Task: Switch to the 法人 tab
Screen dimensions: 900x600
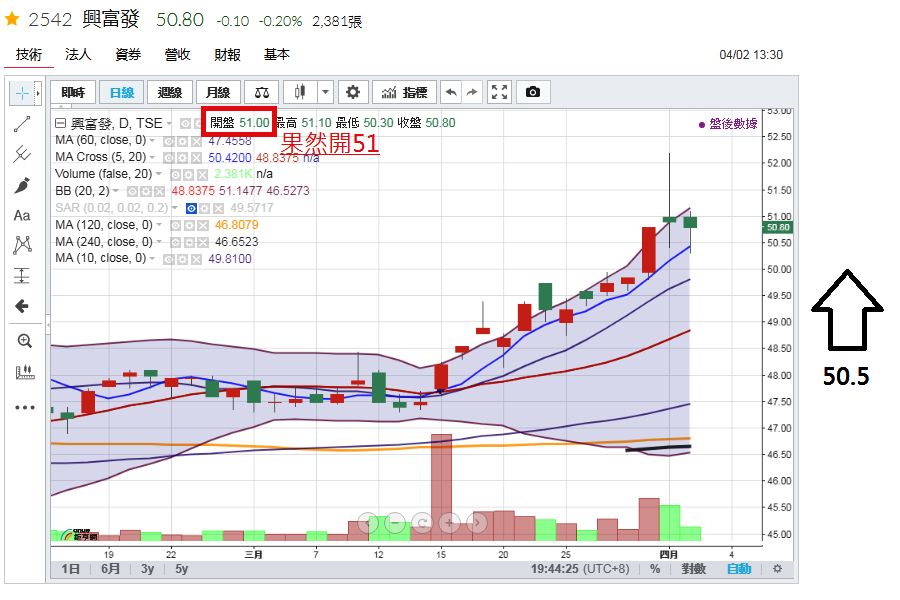Action: point(78,55)
